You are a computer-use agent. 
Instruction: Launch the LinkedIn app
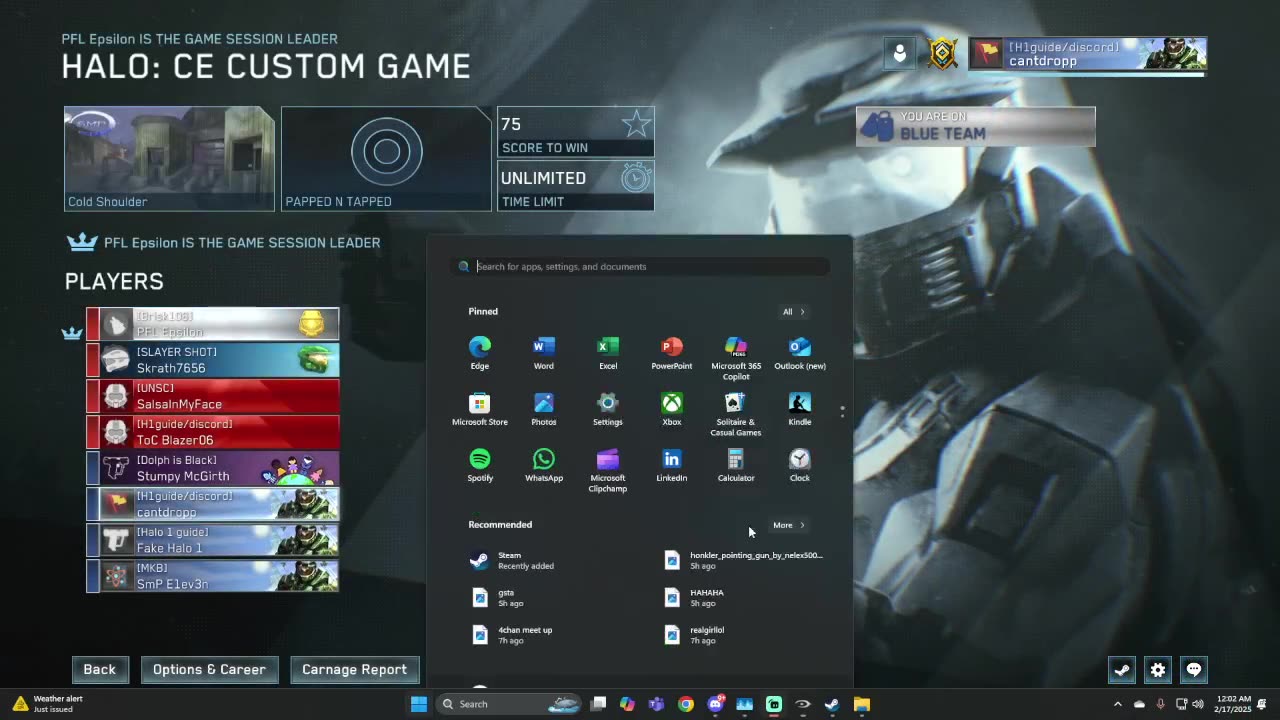[671, 465]
